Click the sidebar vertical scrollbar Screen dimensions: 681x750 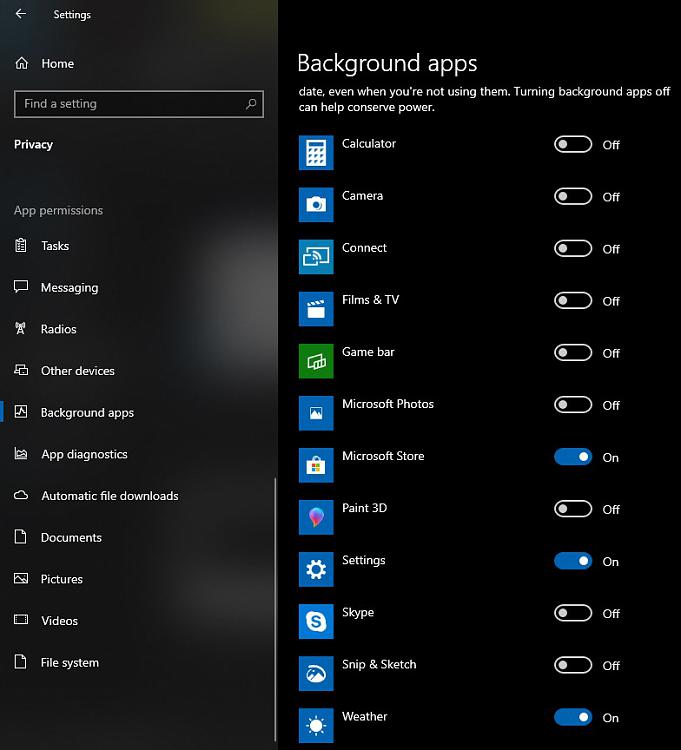(275, 608)
